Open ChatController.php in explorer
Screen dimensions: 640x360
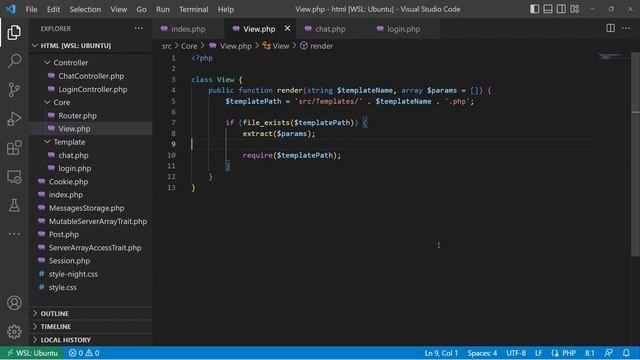[91, 76]
